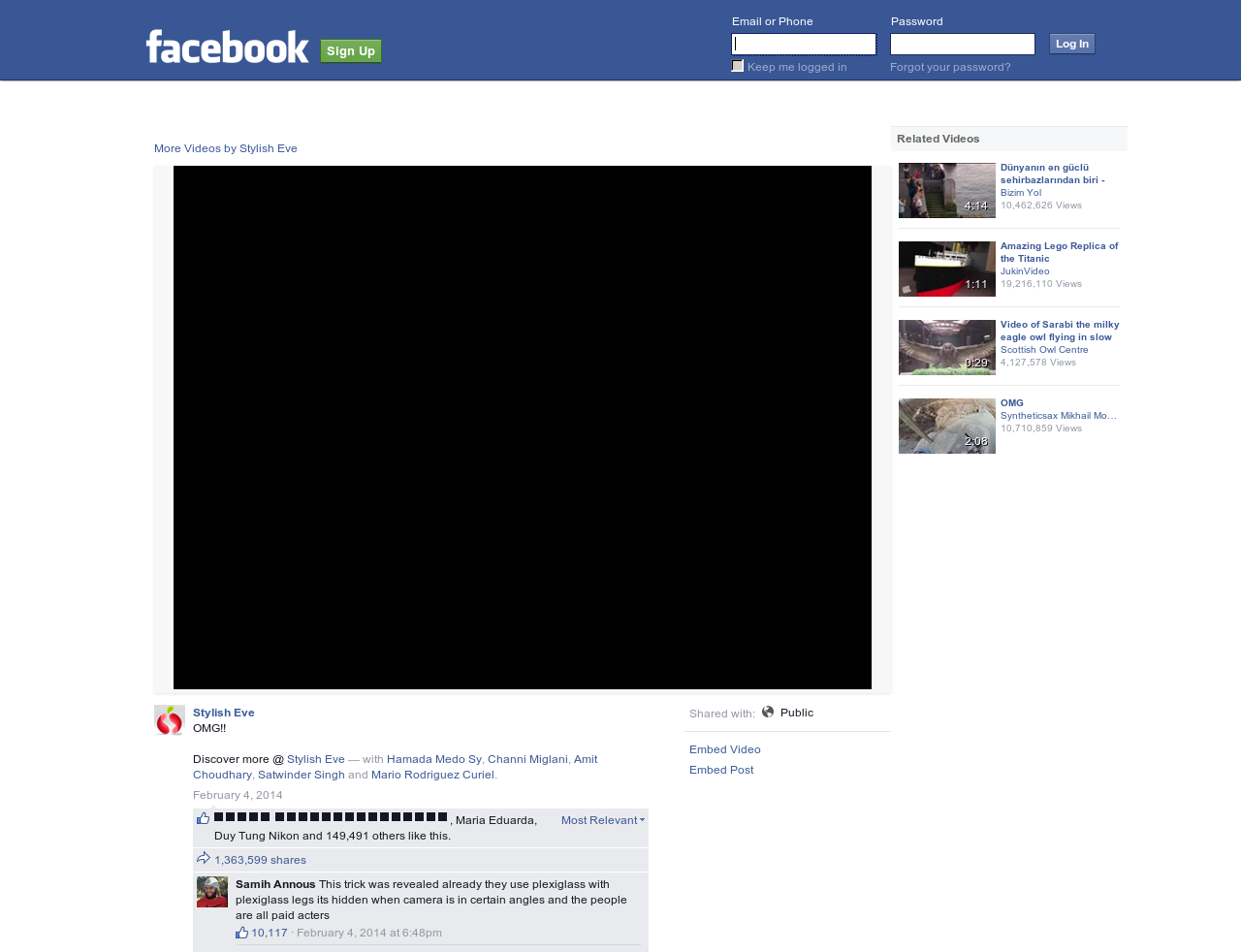This screenshot has height=952, width=1241.
Task: Open Hamada Medo Sy tagged profile
Action: (x=434, y=759)
